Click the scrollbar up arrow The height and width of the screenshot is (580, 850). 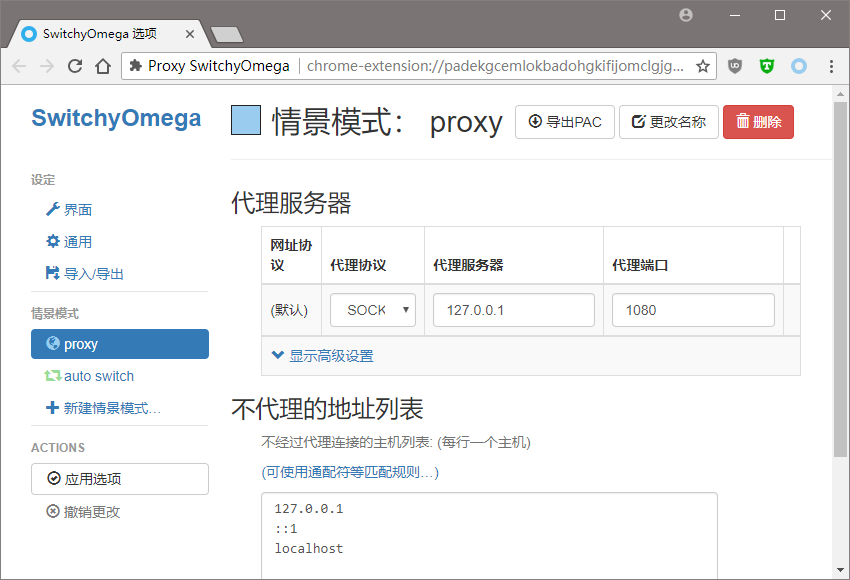tap(840, 94)
